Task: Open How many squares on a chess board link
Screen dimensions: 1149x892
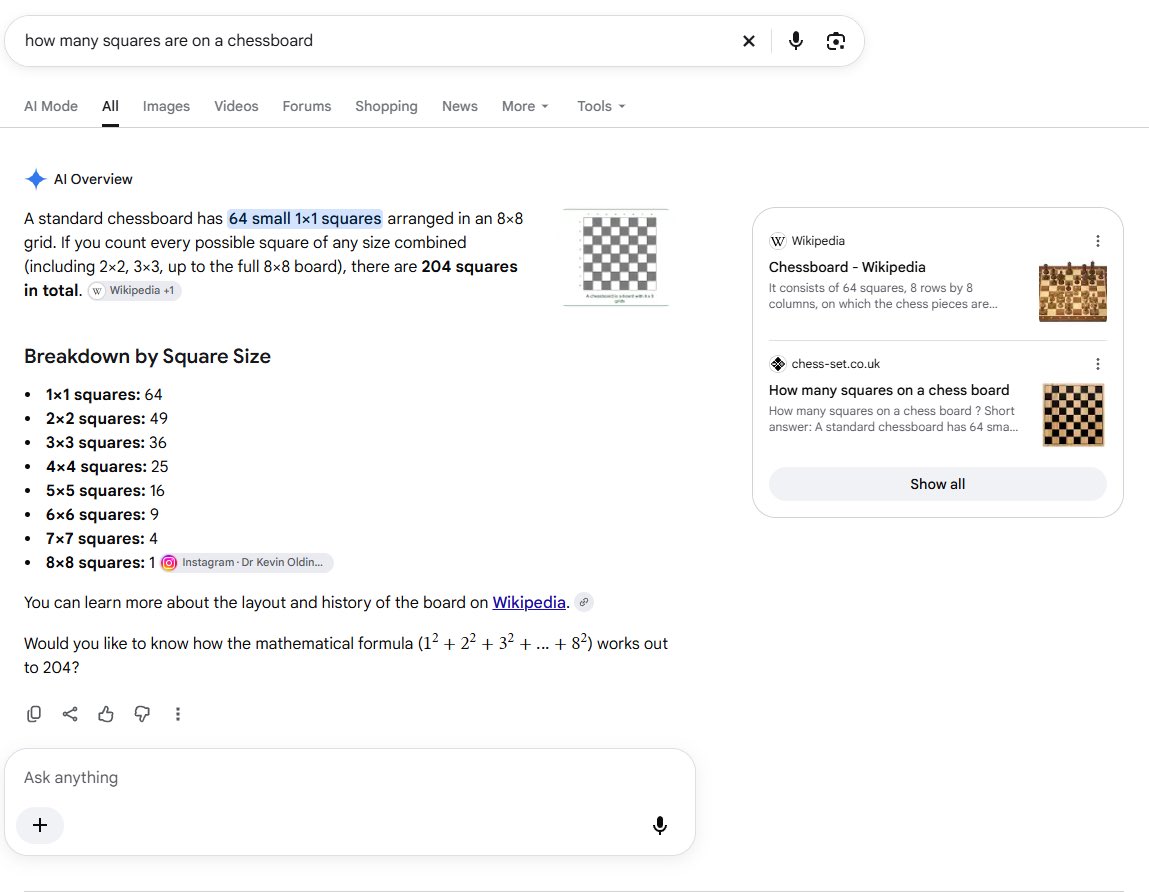Action: pos(888,391)
